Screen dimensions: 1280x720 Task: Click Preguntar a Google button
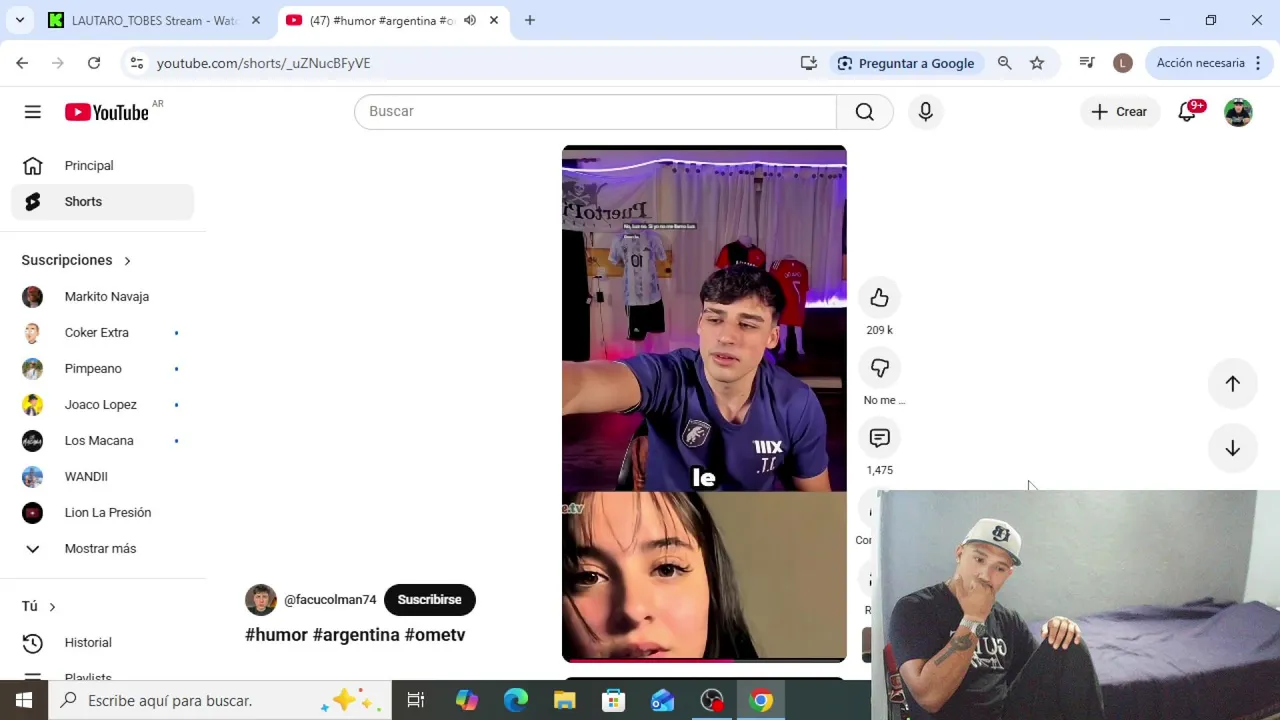point(906,63)
